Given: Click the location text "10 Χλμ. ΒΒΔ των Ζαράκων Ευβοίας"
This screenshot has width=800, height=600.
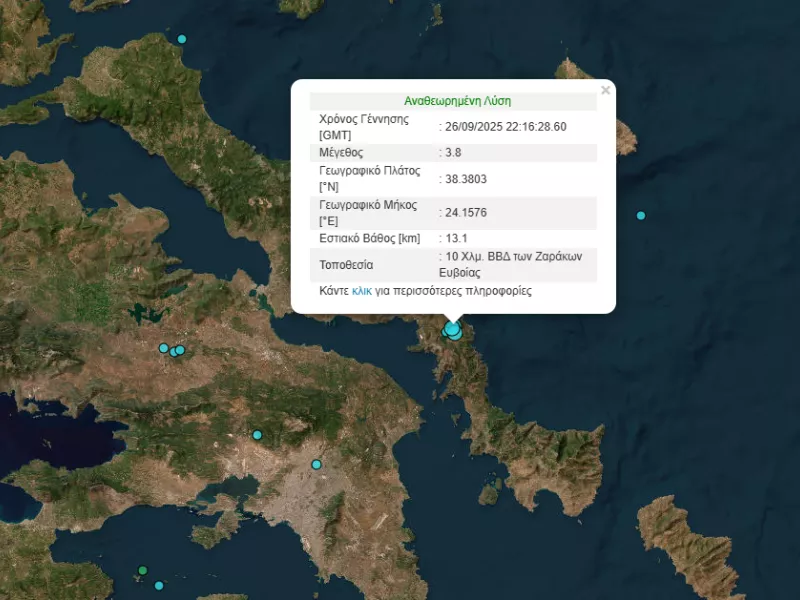Looking at the screenshot, I should [512, 264].
